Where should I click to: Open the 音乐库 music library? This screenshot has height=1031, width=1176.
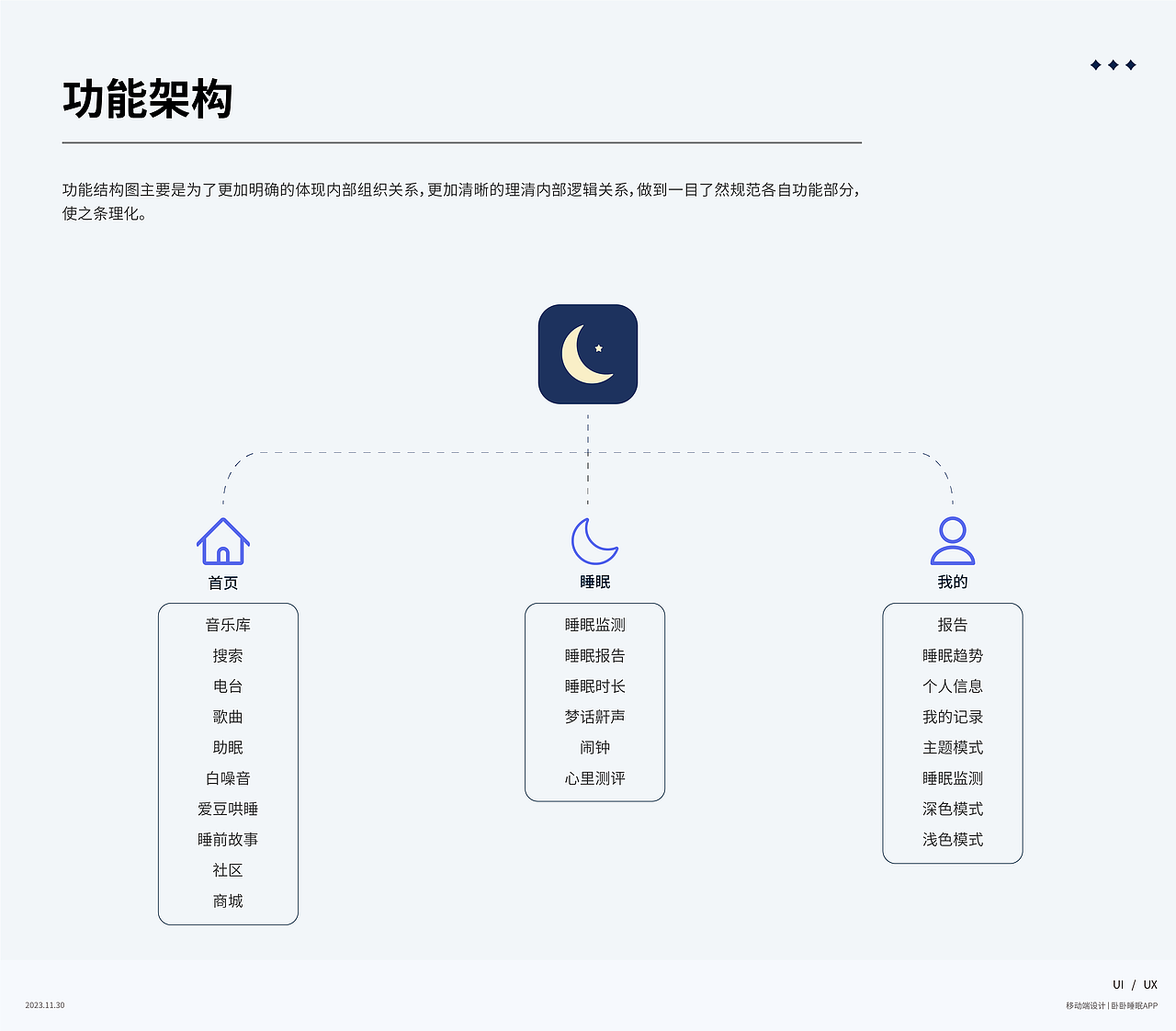pos(227,624)
